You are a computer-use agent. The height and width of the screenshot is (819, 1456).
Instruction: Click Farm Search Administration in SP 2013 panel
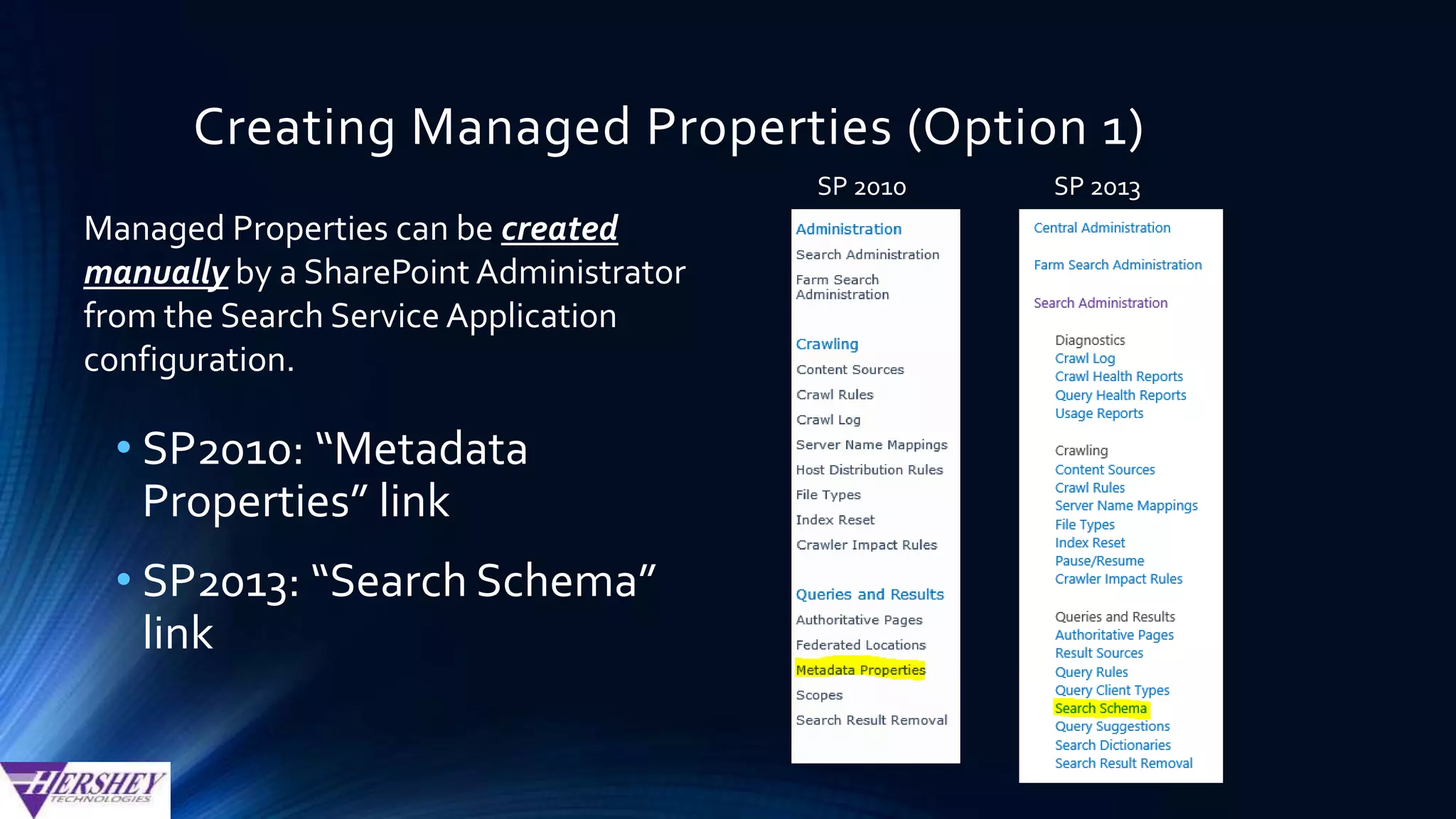point(1118,264)
